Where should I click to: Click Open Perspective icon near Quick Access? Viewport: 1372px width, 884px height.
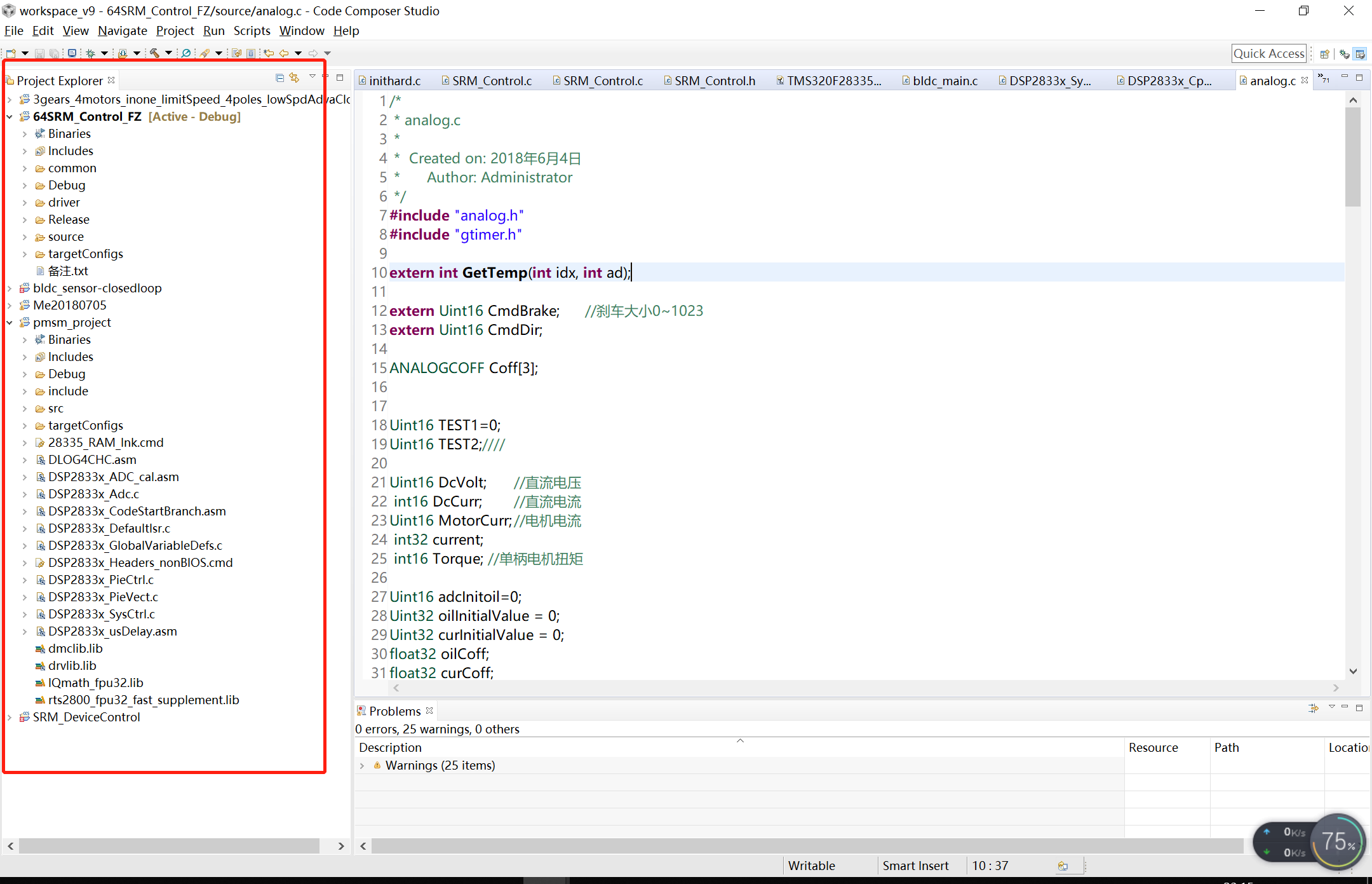[x=1325, y=54]
